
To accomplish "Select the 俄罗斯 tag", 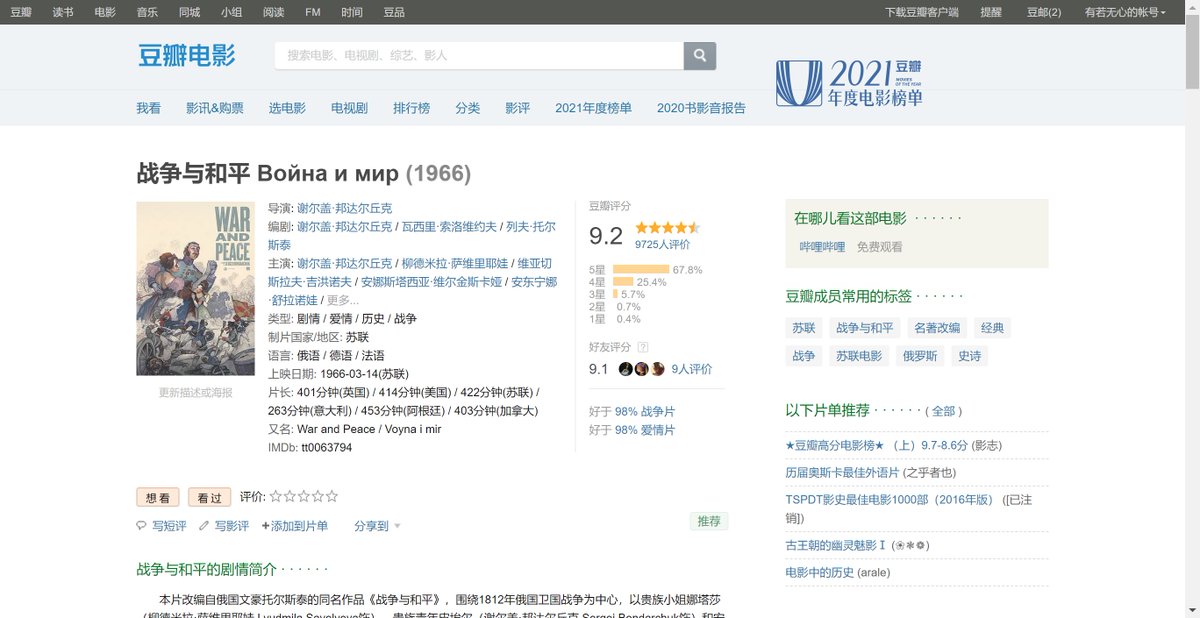I will click(920, 356).
